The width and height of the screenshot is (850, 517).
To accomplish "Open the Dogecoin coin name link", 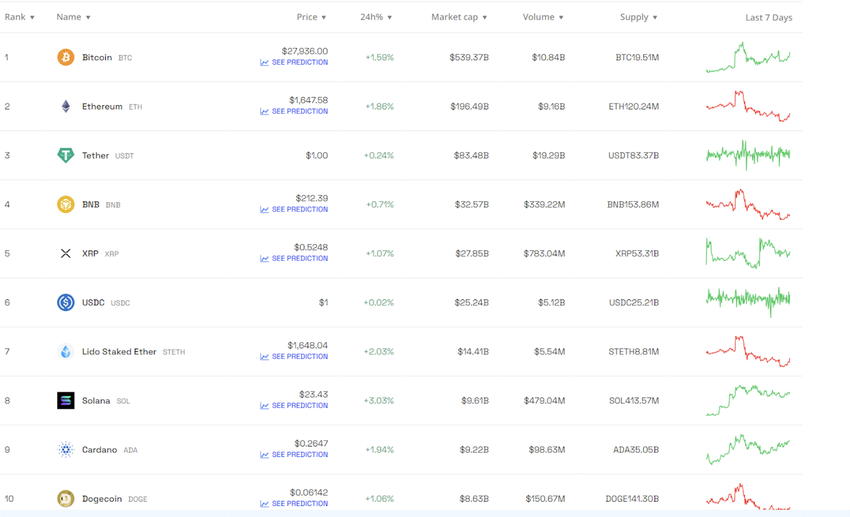I will [x=102, y=499].
